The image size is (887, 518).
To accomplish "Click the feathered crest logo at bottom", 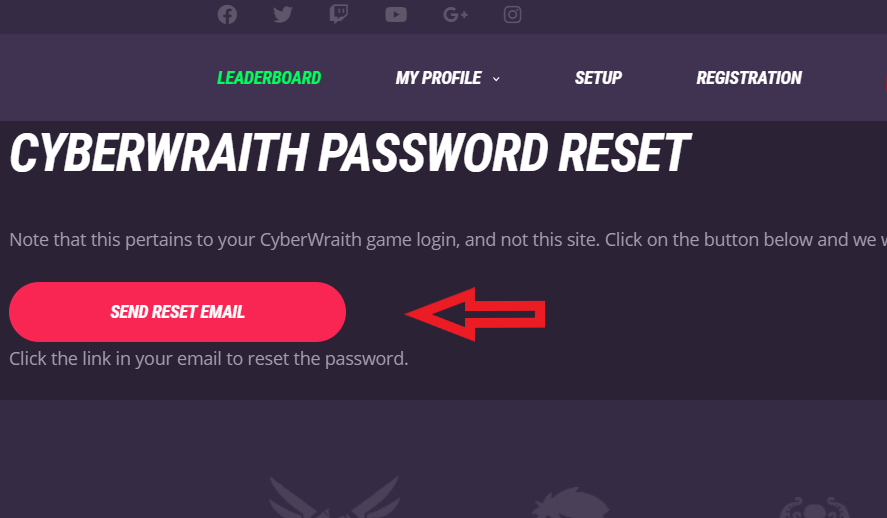I will [x=572, y=503].
